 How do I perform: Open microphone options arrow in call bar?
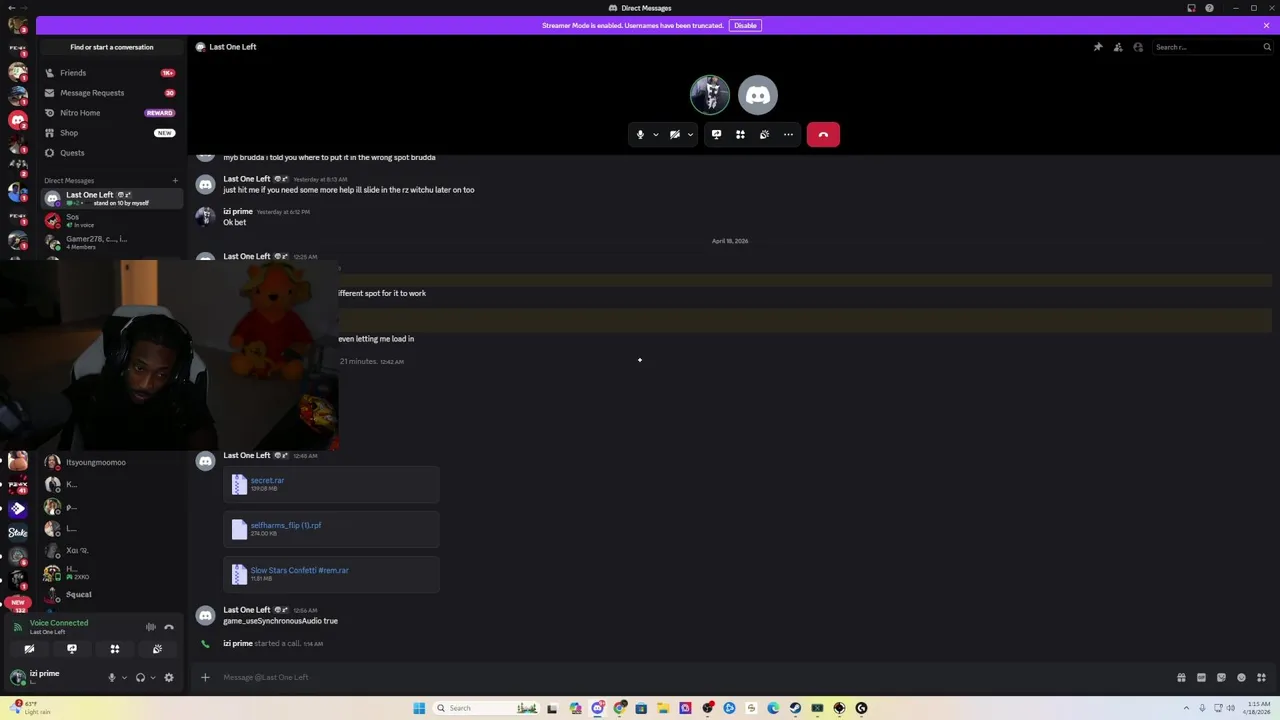(x=656, y=134)
